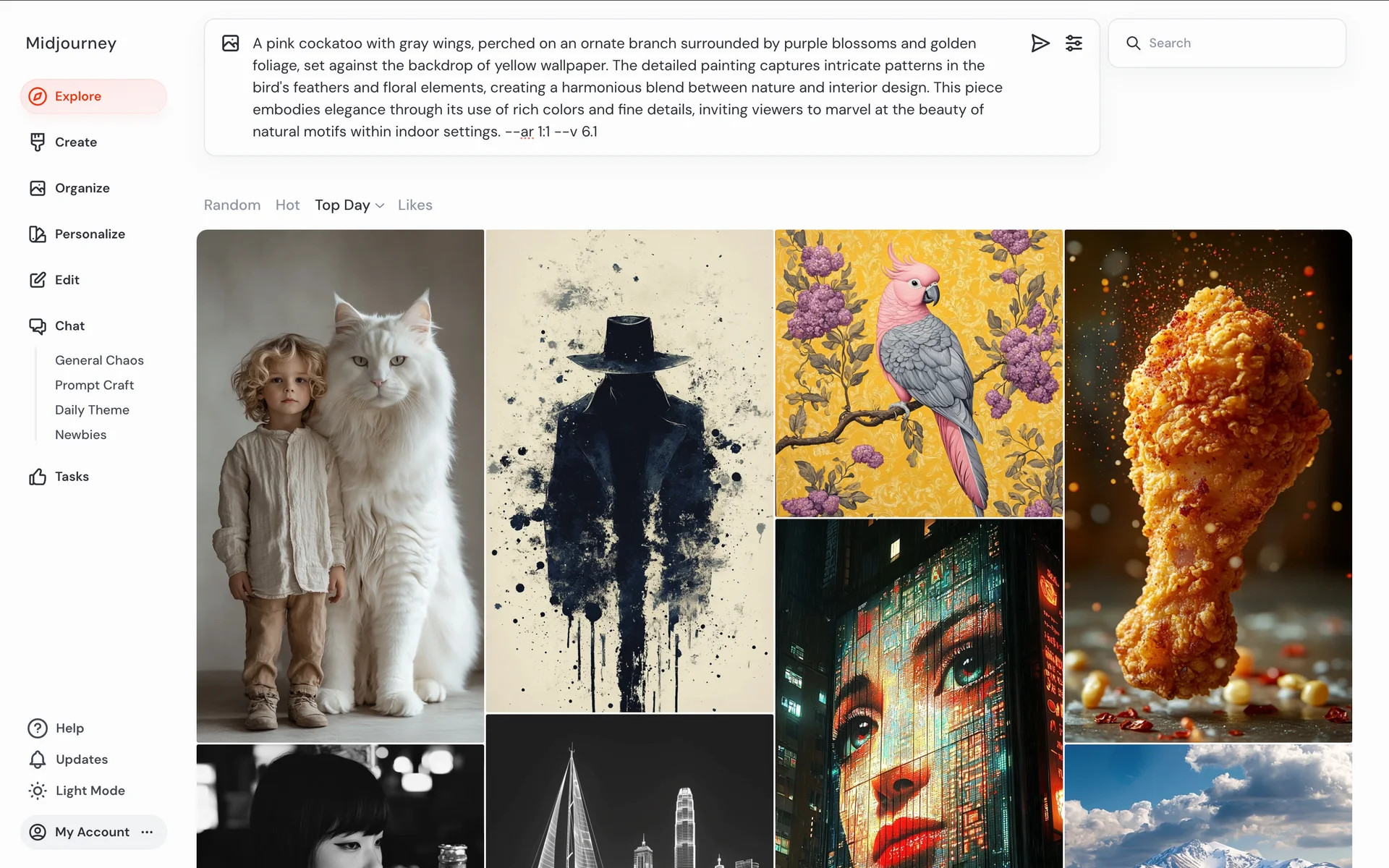The width and height of the screenshot is (1389, 868).
Task: Go to the Organize section
Action: (82, 188)
